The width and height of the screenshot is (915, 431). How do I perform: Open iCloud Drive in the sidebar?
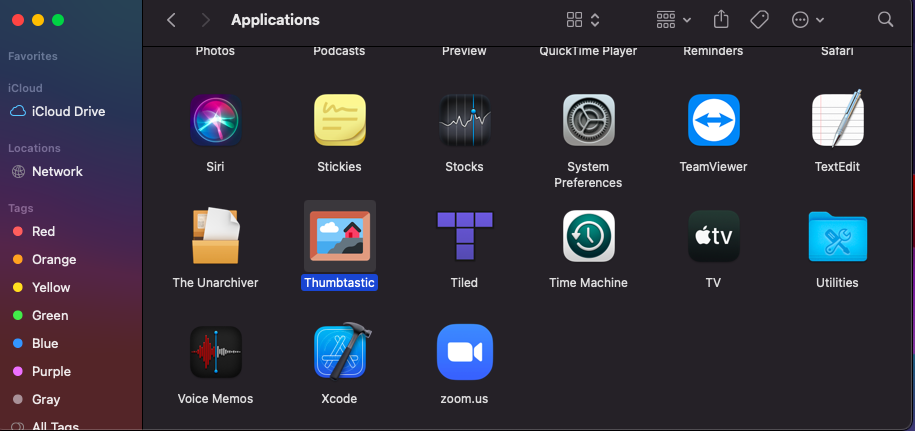click(x=58, y=111)
